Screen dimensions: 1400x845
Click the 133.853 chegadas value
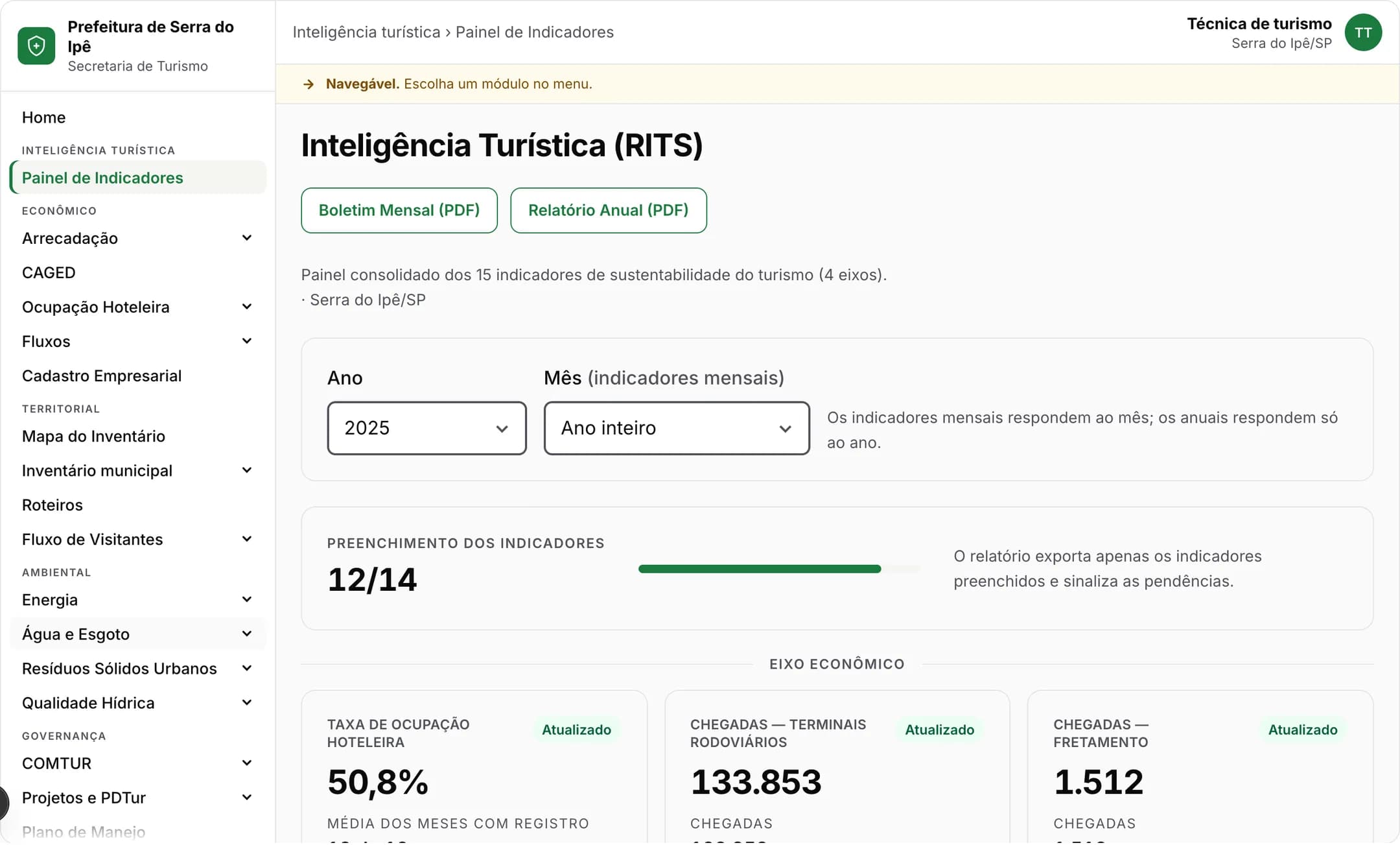point(756,781)
